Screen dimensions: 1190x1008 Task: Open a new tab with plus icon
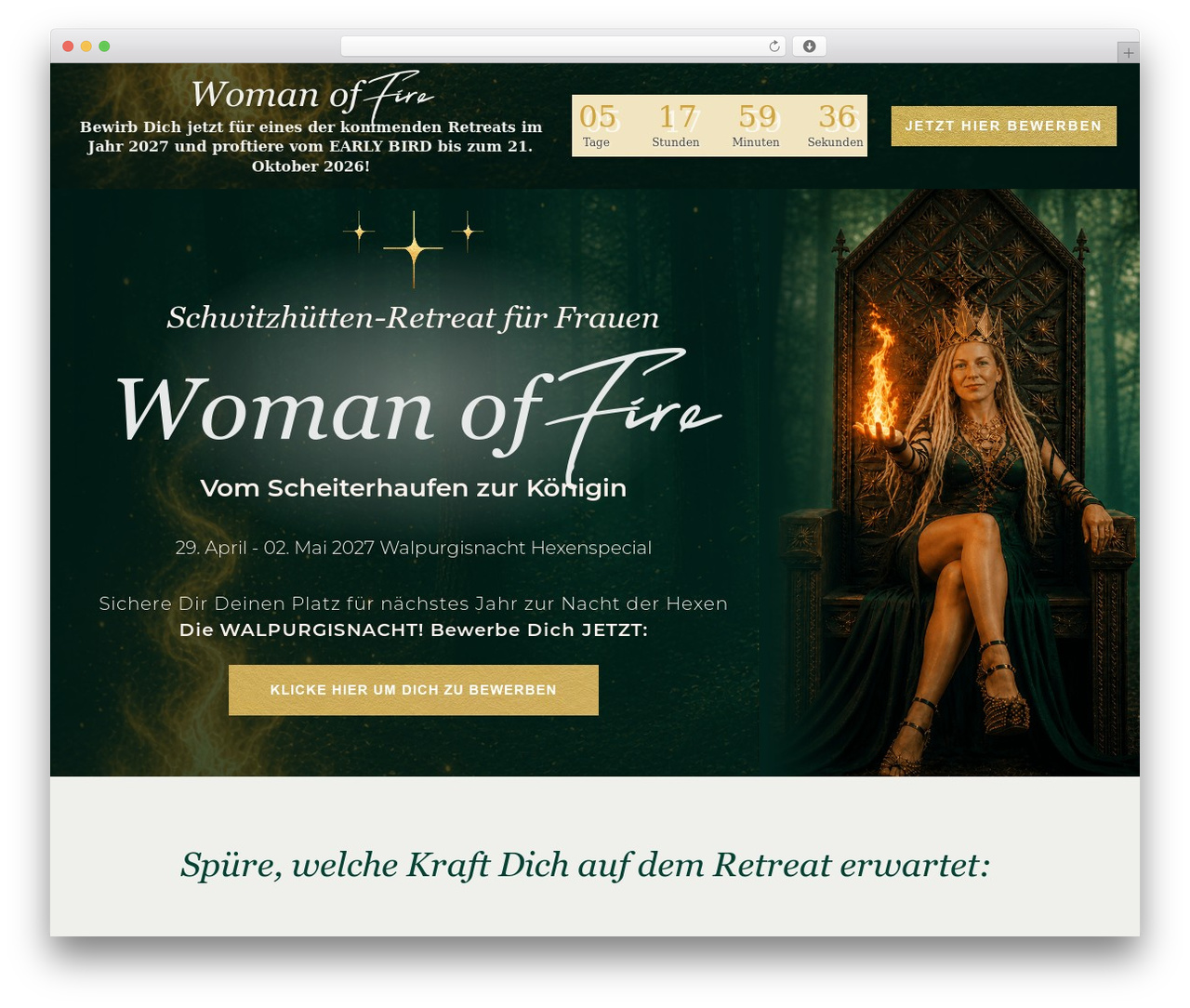[1128, 53]
